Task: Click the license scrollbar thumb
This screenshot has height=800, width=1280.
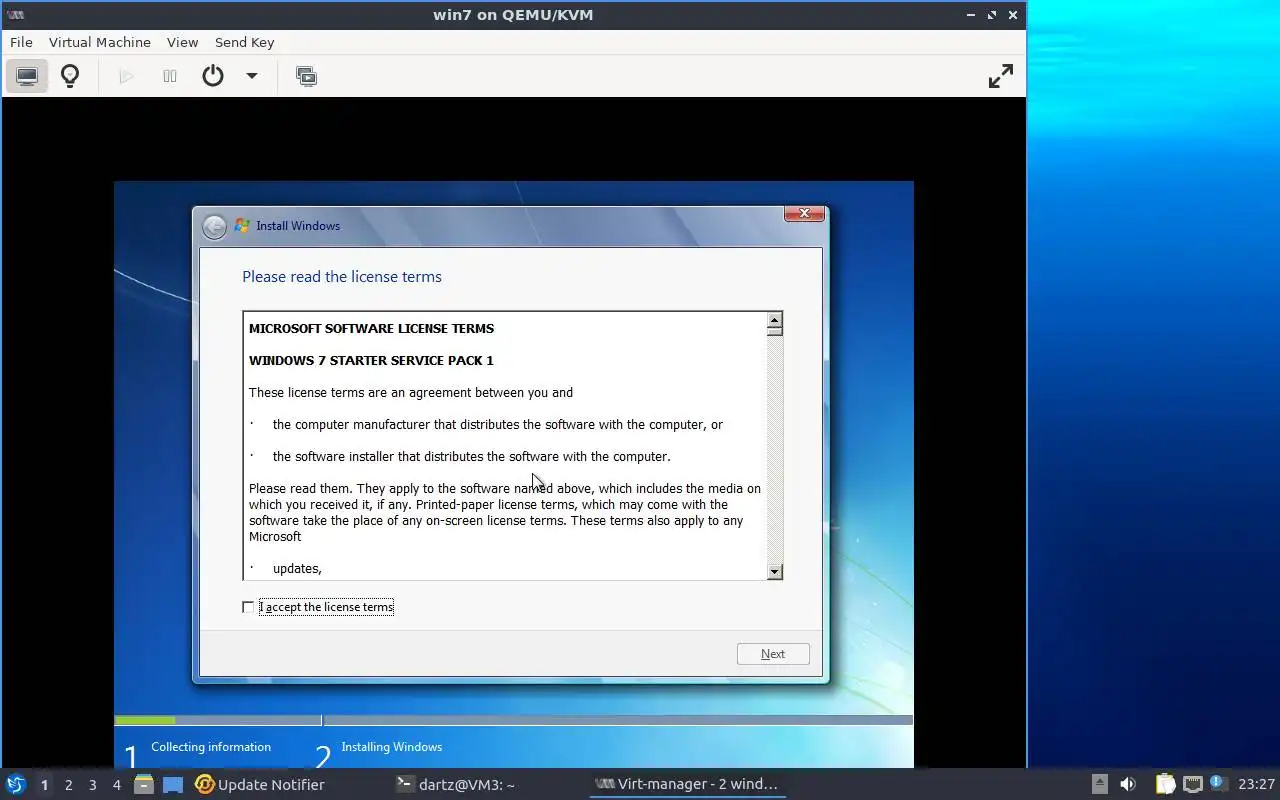Action: [x=775, y=330]
